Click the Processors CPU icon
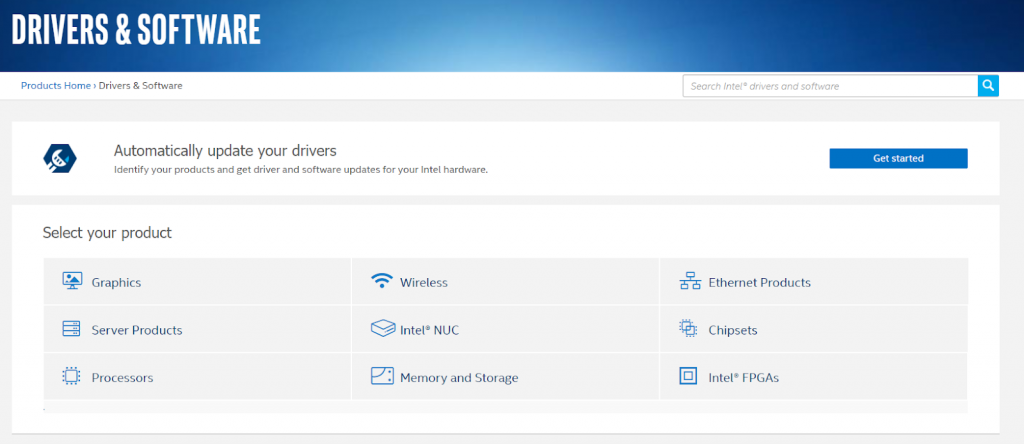The height and width of the screenshot is (444, 1024). pyautogui.click(x=71, y=376)
